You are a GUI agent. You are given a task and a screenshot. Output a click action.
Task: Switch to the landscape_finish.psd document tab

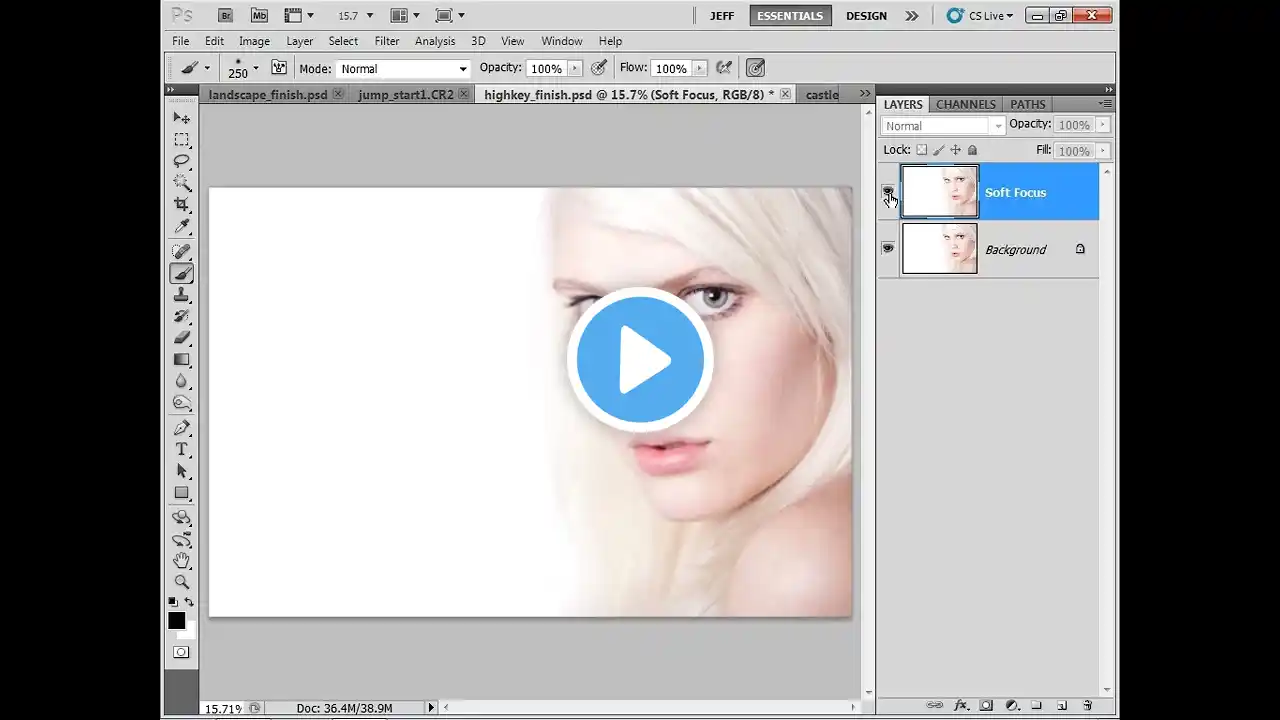click(x=268, y=95)
